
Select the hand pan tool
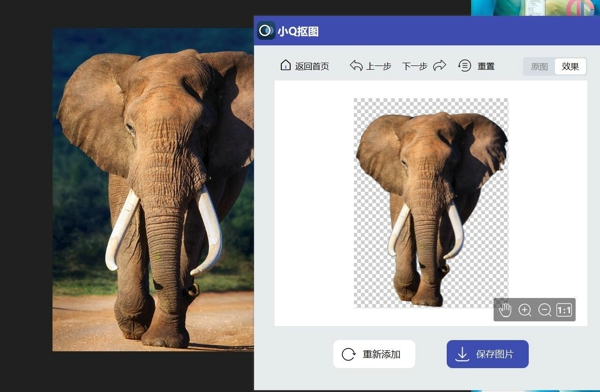505,310
